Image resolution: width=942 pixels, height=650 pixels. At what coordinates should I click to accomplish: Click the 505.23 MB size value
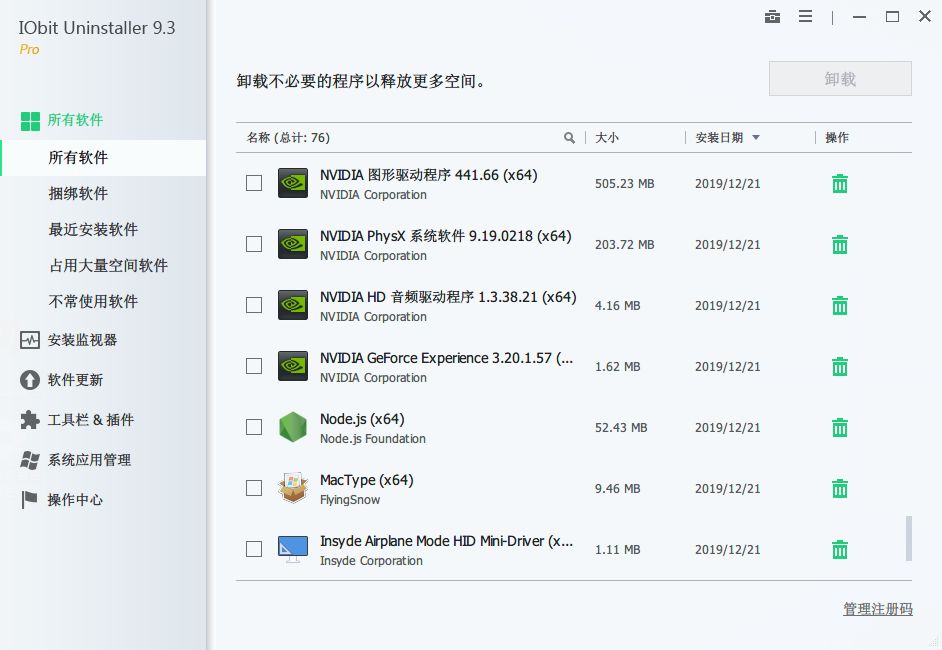point(624,184)
